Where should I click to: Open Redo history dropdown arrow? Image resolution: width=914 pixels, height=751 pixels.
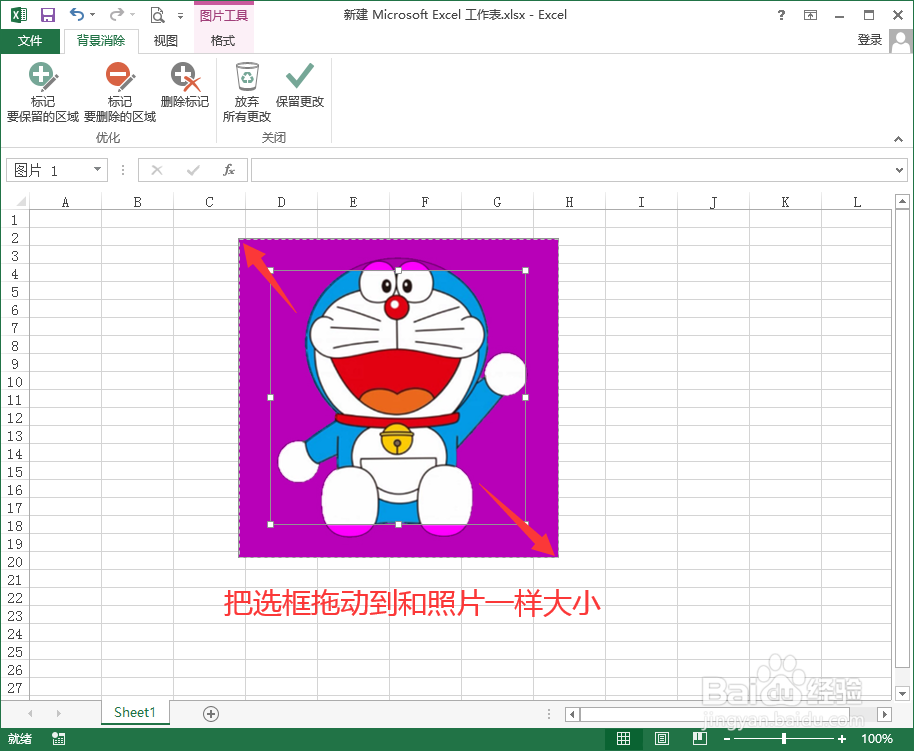coord(133,15)
